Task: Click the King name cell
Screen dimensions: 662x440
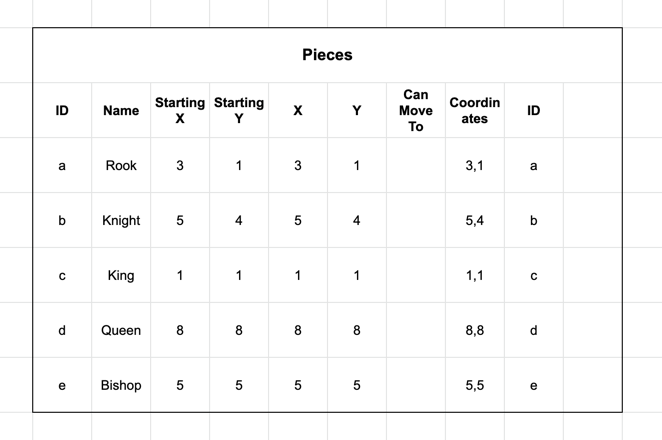Action: (x=121, y=275)
